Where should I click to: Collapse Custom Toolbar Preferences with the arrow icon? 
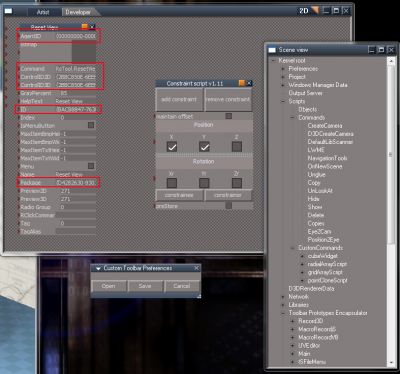98,268
